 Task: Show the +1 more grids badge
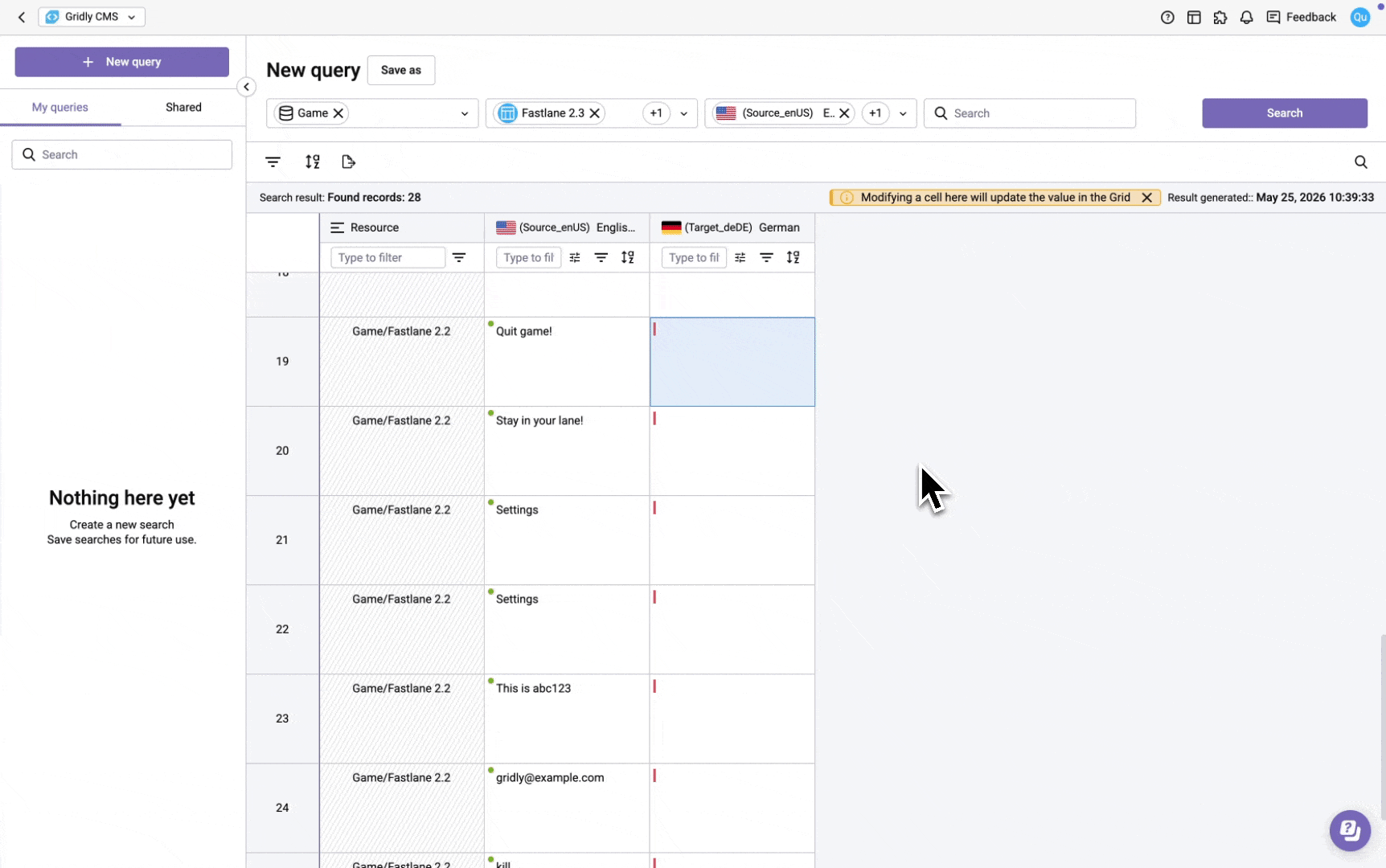657,113
